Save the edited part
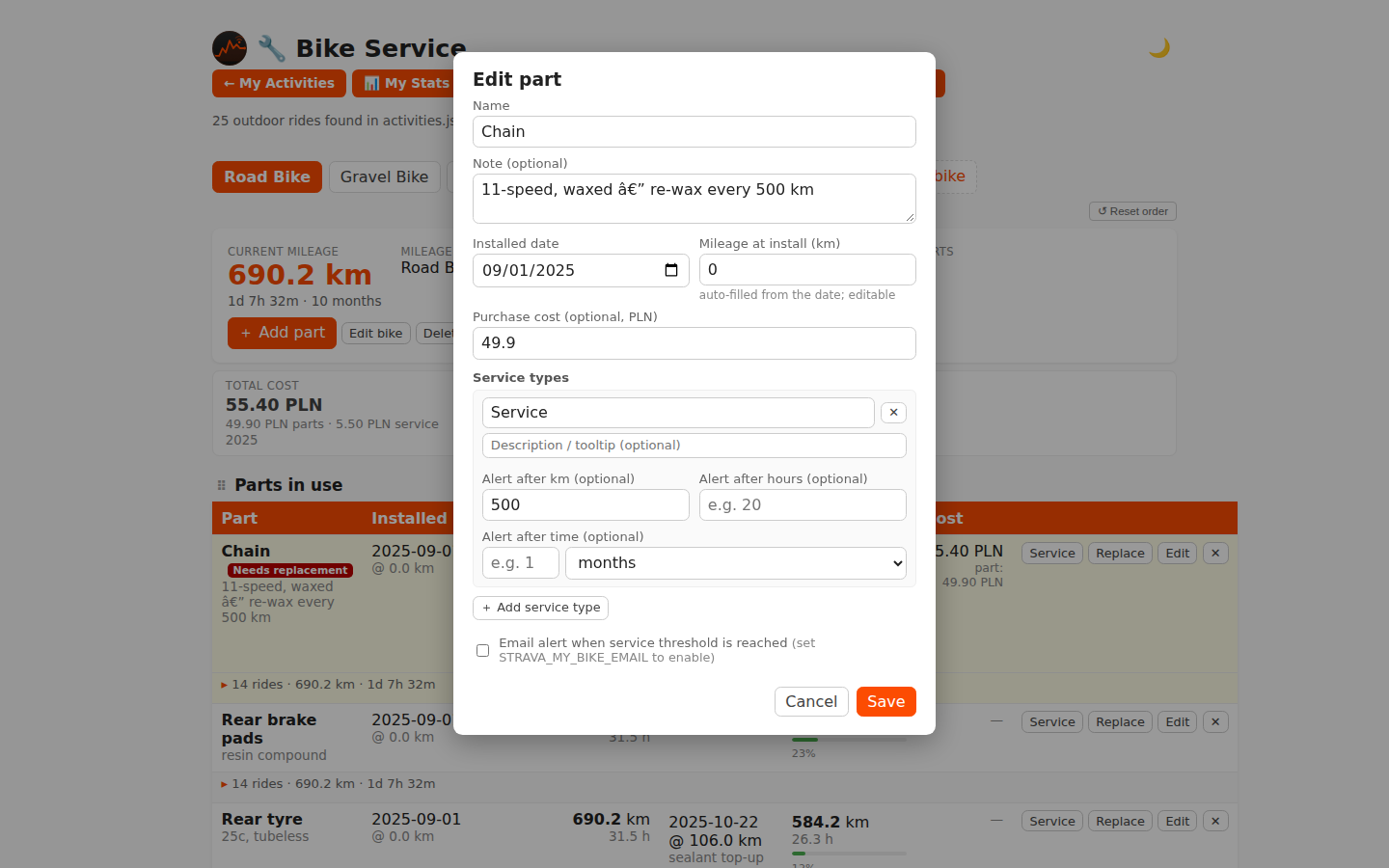1389x868 pixels. point(886,702)
